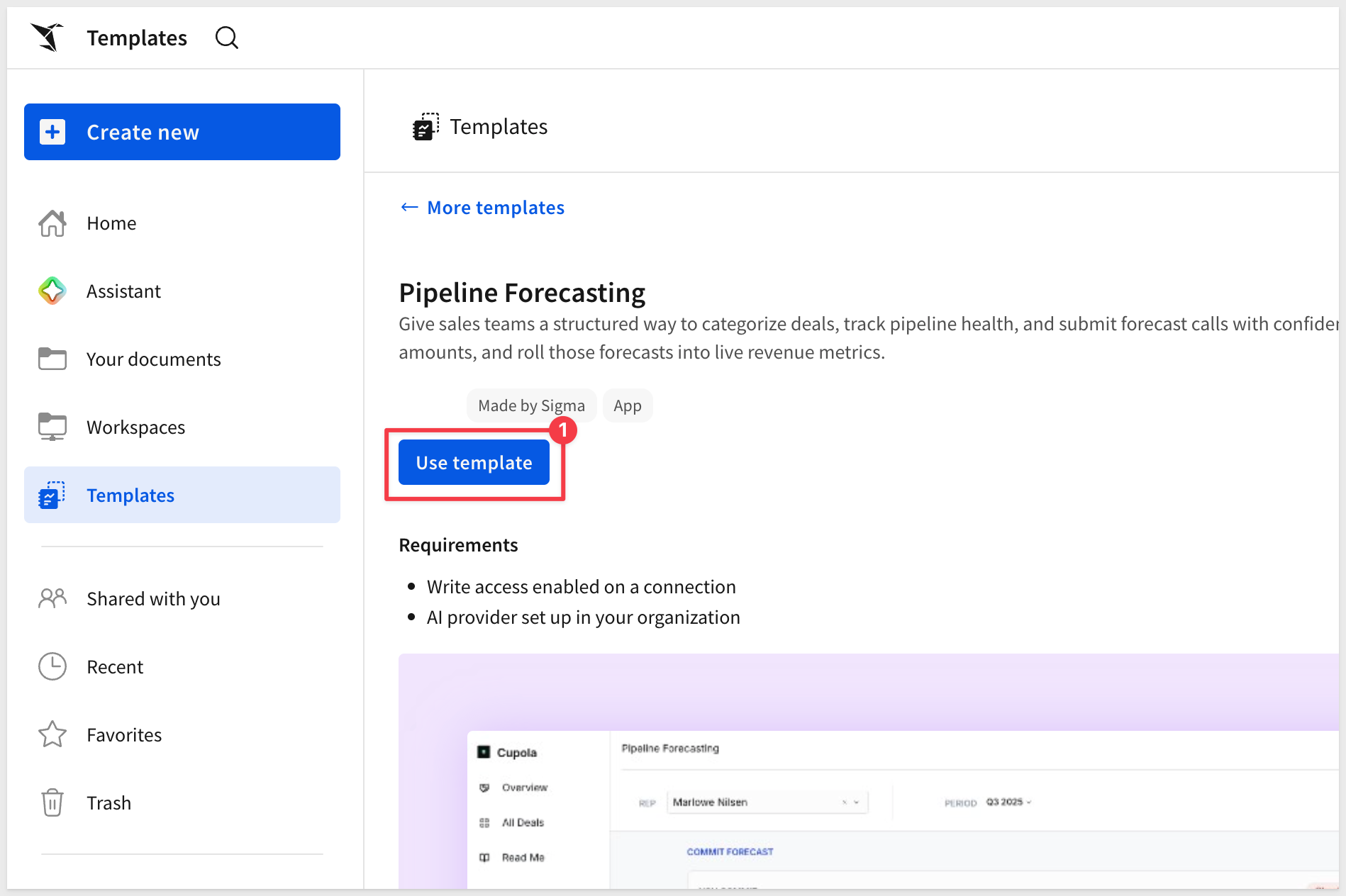1346x896 pixels.
Task: Open Assistant via its colorful icon
Action: [x=52, y=291]
